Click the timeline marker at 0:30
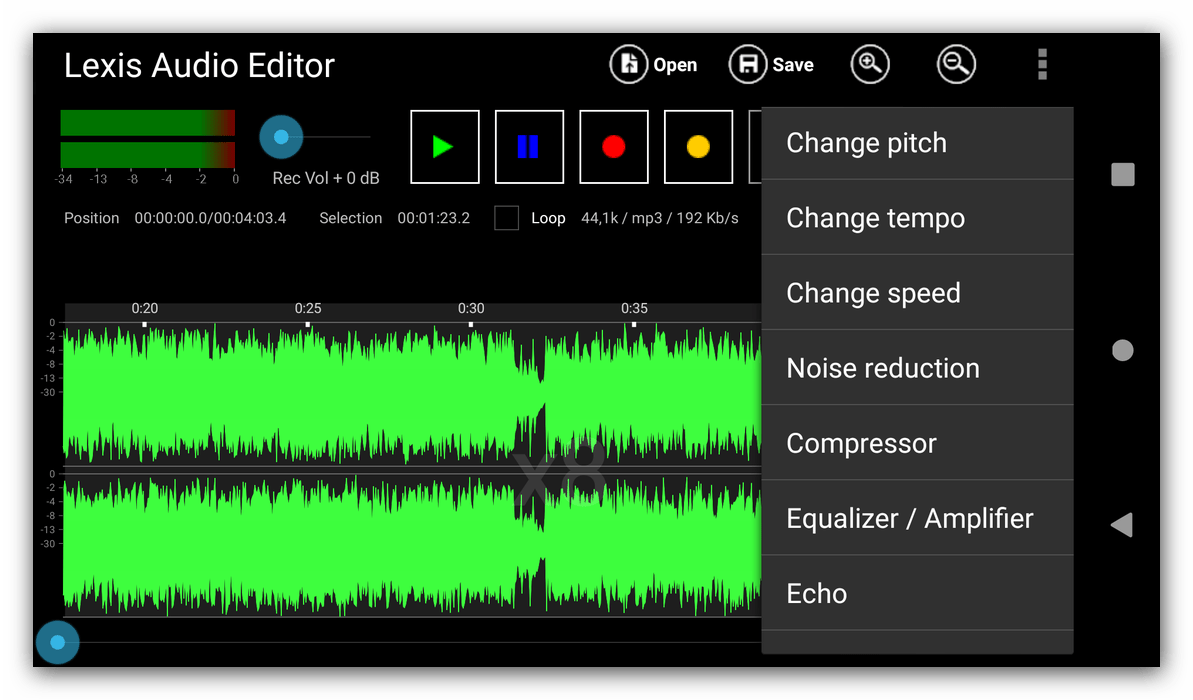 tap(471, 323)
